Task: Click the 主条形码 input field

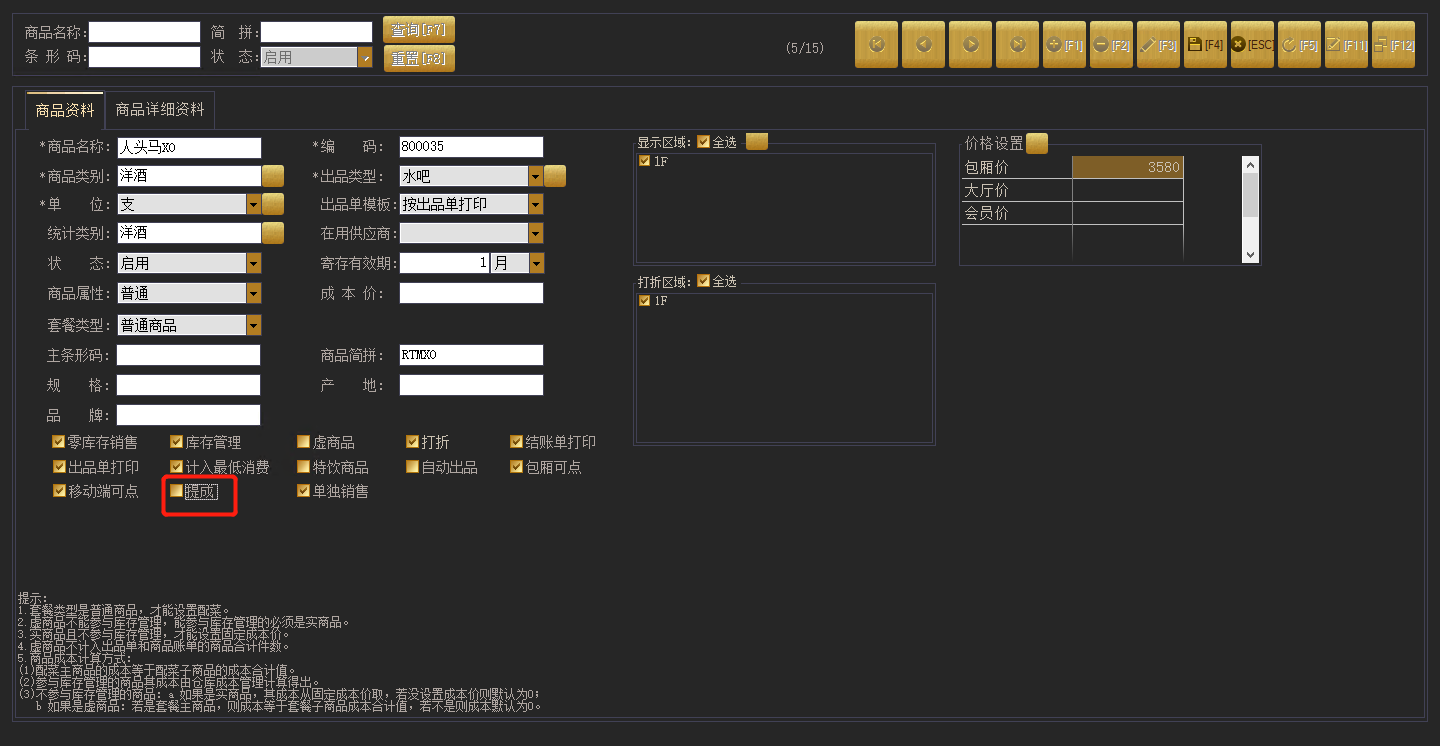Action: pos(188,355)
